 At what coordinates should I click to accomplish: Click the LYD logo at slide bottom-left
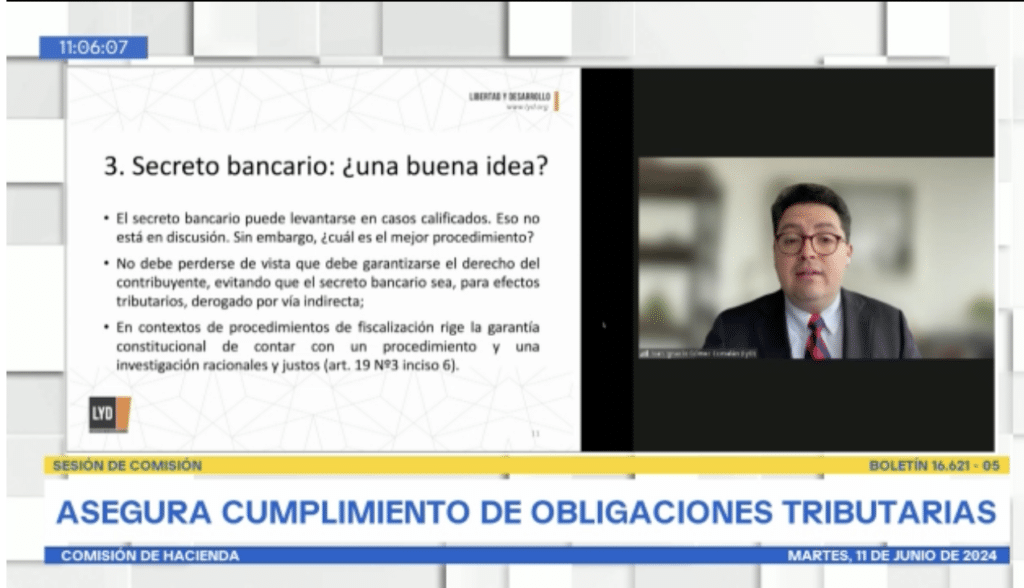click(110, 413)
